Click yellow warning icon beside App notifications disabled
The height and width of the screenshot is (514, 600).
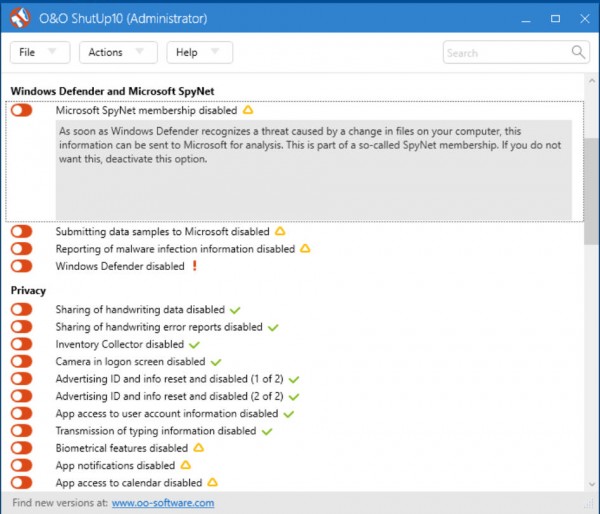[186, 465]
